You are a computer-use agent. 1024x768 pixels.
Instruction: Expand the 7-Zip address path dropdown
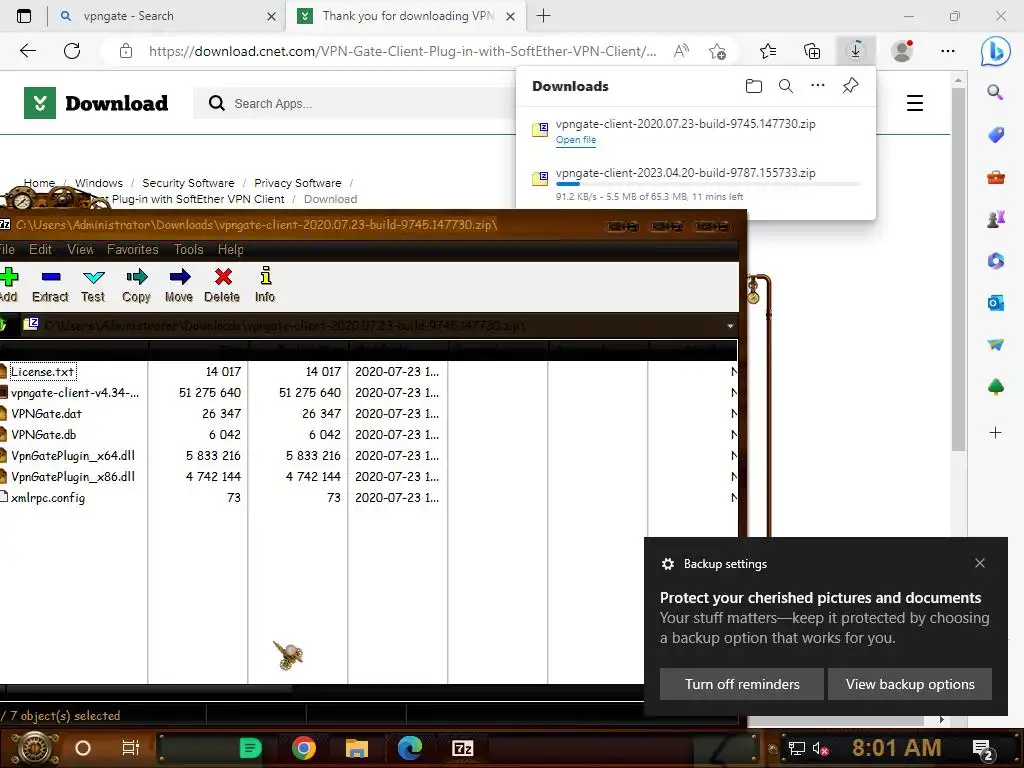point(730,325)
